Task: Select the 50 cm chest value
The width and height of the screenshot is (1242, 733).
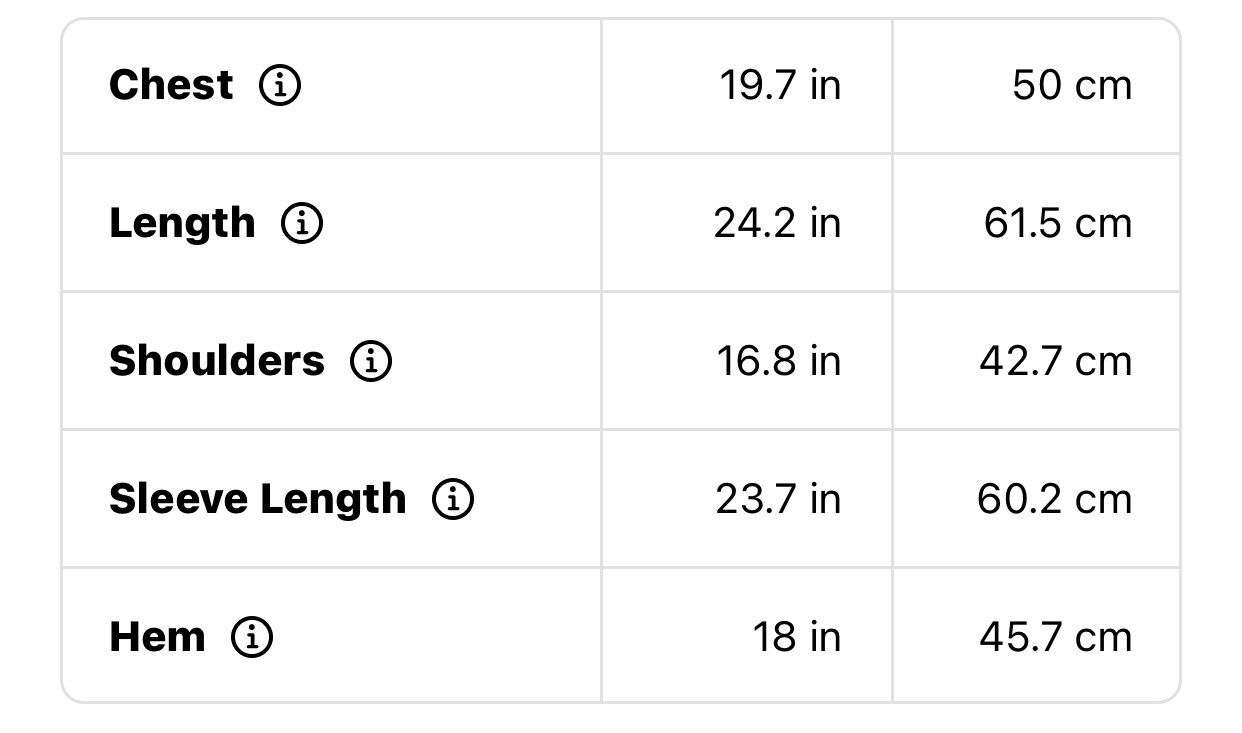Action: (1072, 85)
